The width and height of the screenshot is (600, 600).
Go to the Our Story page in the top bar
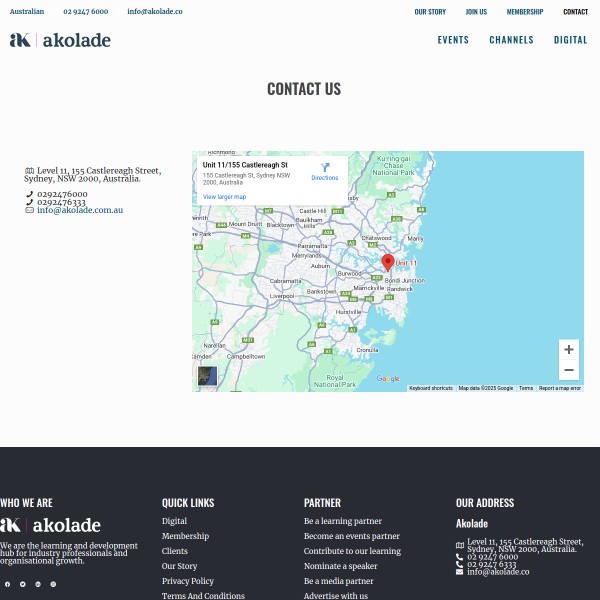(x=430, y=12)
